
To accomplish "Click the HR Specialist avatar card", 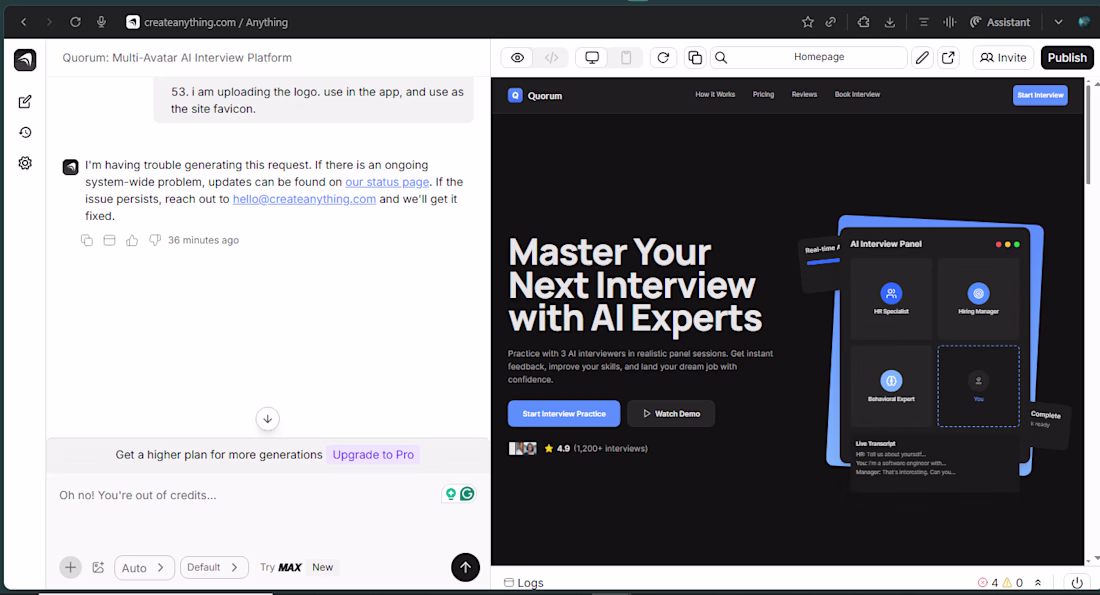I will coord(891,299).
